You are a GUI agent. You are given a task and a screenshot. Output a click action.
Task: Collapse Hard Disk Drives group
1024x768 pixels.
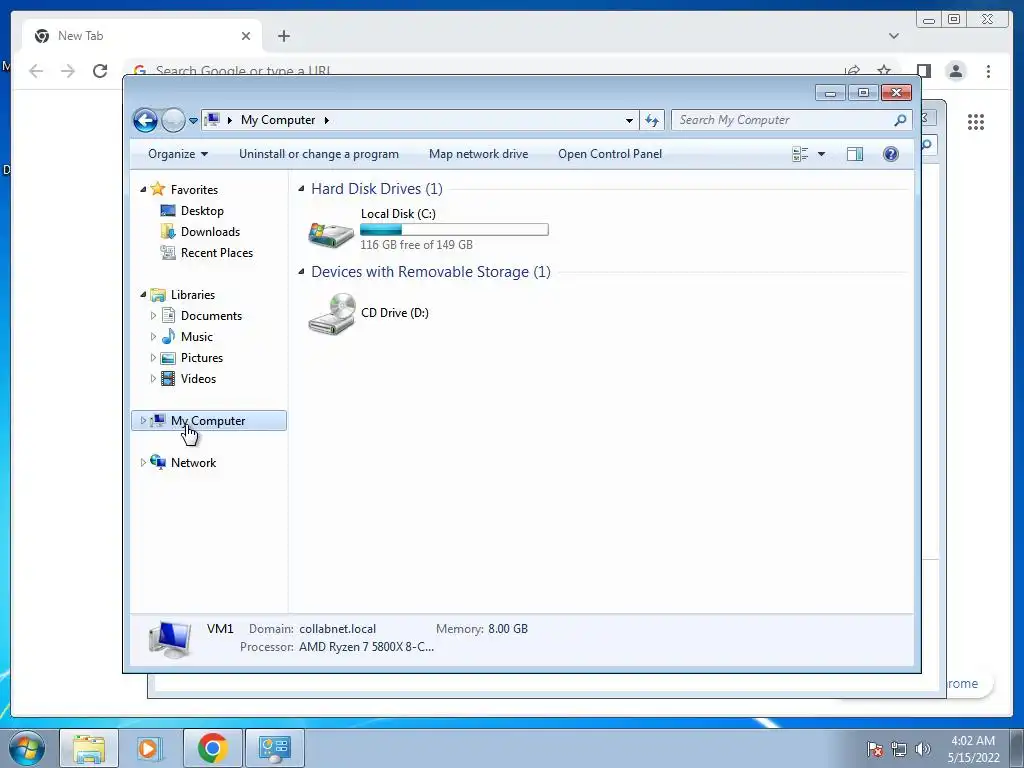301,189
